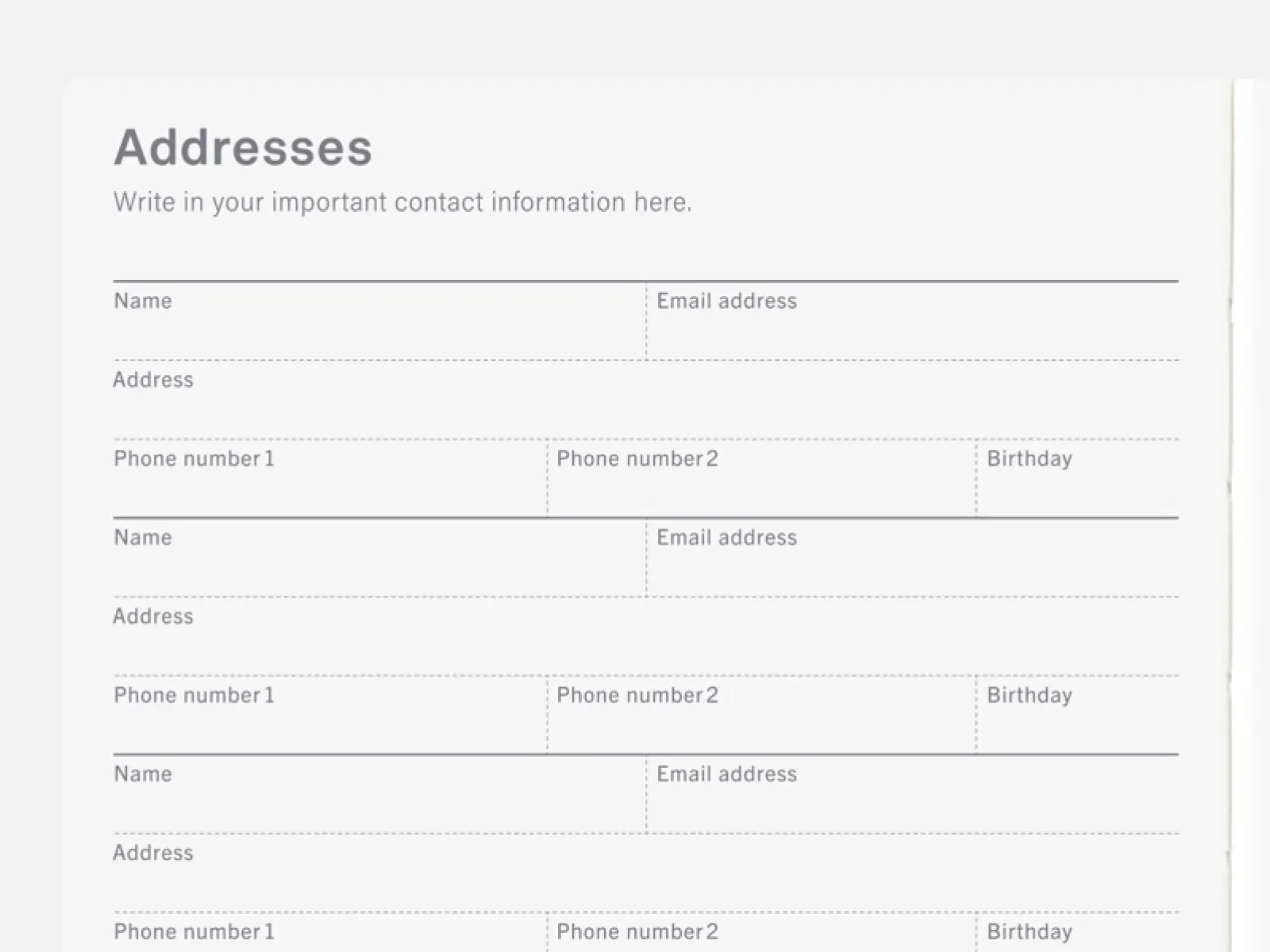Click the first entry's Phone number 2 field
Image resolution: width=1270 pixels, height=952 pixels.
point(762,478)
